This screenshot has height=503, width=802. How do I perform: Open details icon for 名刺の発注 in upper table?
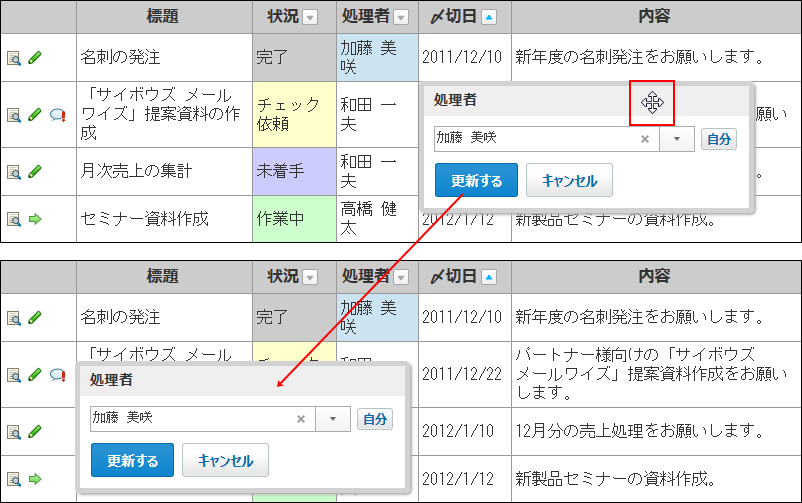[14, 58]
